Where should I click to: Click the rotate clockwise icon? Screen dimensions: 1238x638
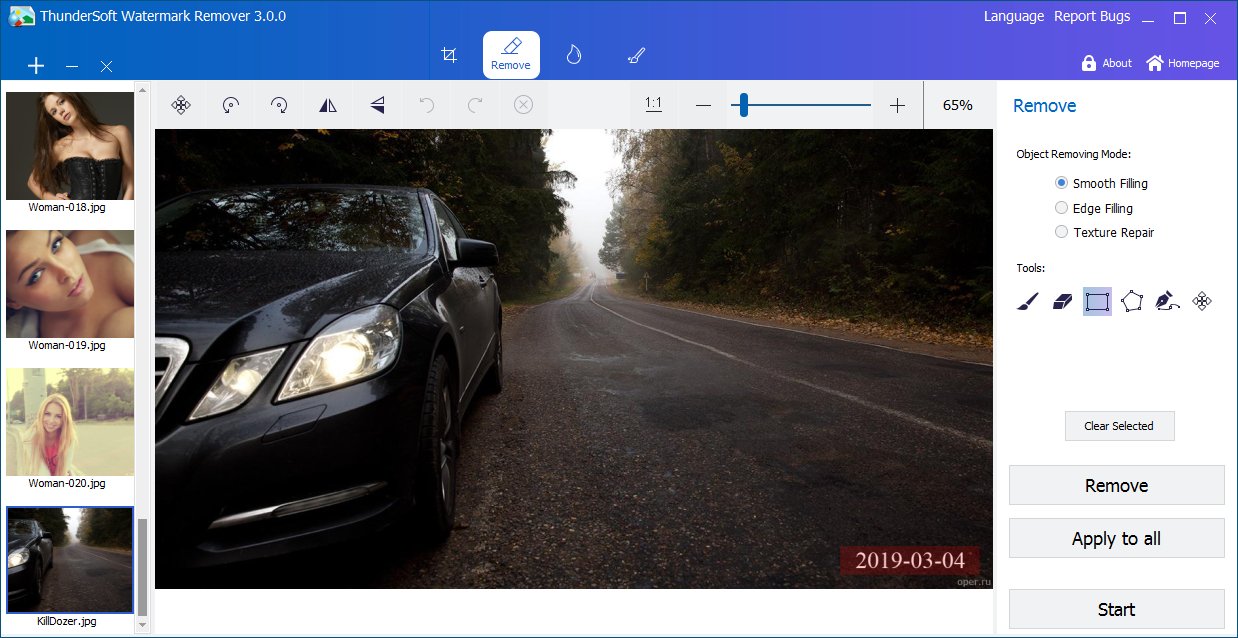pyautogui.click(x=279, y=105)
